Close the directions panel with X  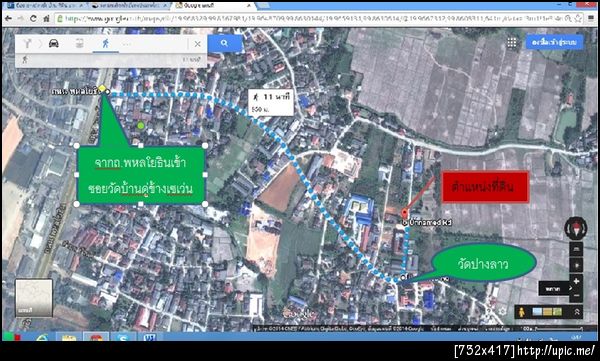coord(197,44)
